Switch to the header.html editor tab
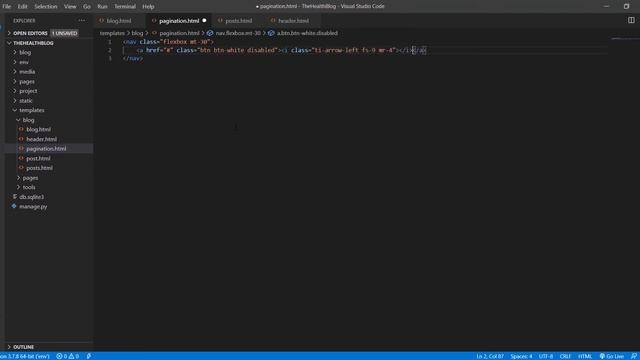The width and height of the screenshot is (640, 360). (293, 20)
